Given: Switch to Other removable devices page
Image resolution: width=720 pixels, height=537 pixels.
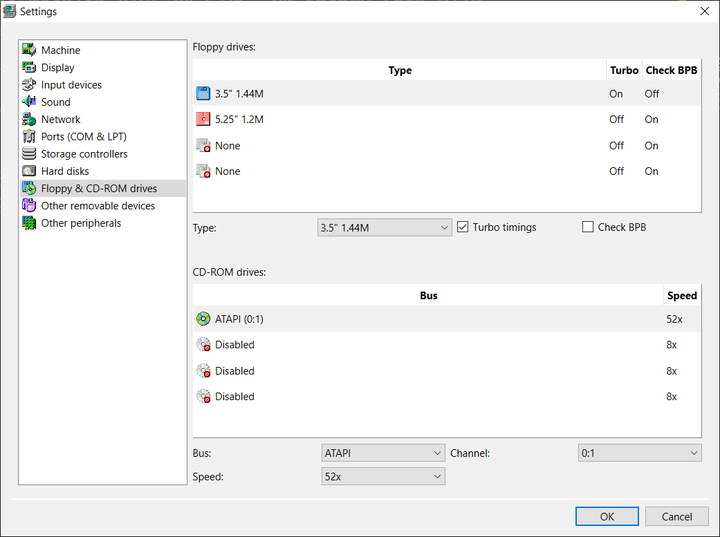Looking at the screenshot, I should click(98, 206).
